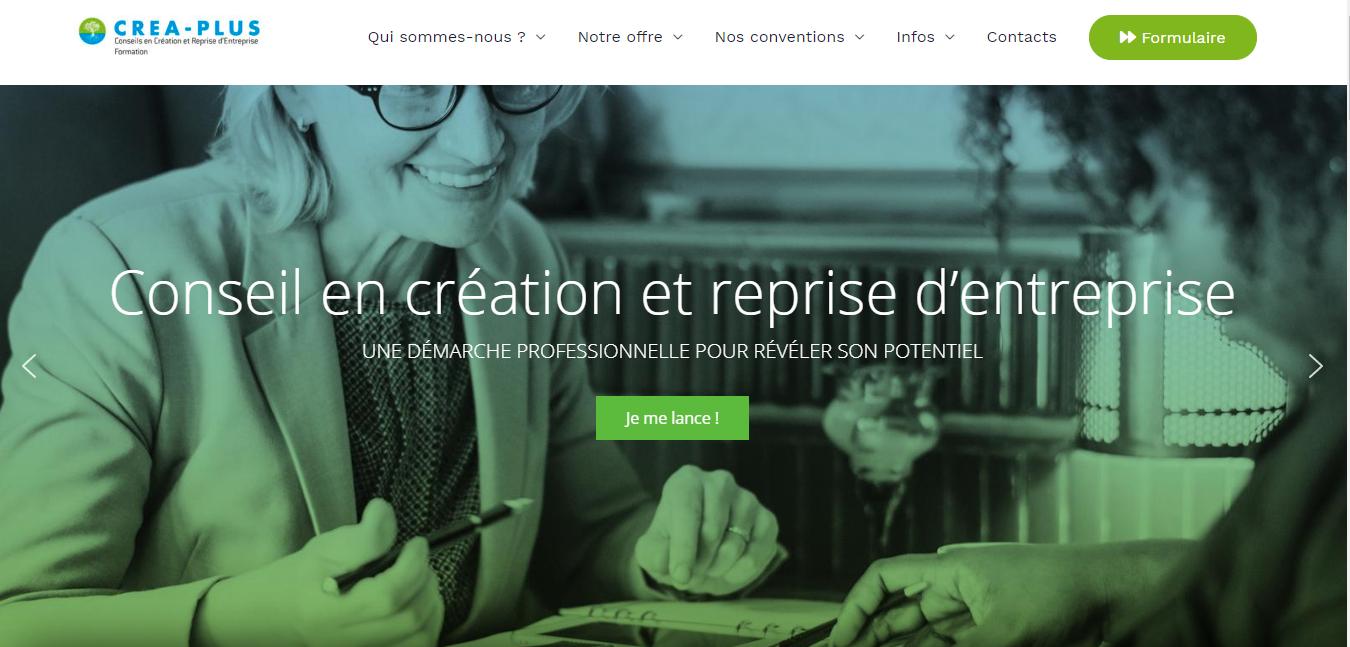Go to the Contacts page
The image size is (1350, 647).
(1022, 37)
